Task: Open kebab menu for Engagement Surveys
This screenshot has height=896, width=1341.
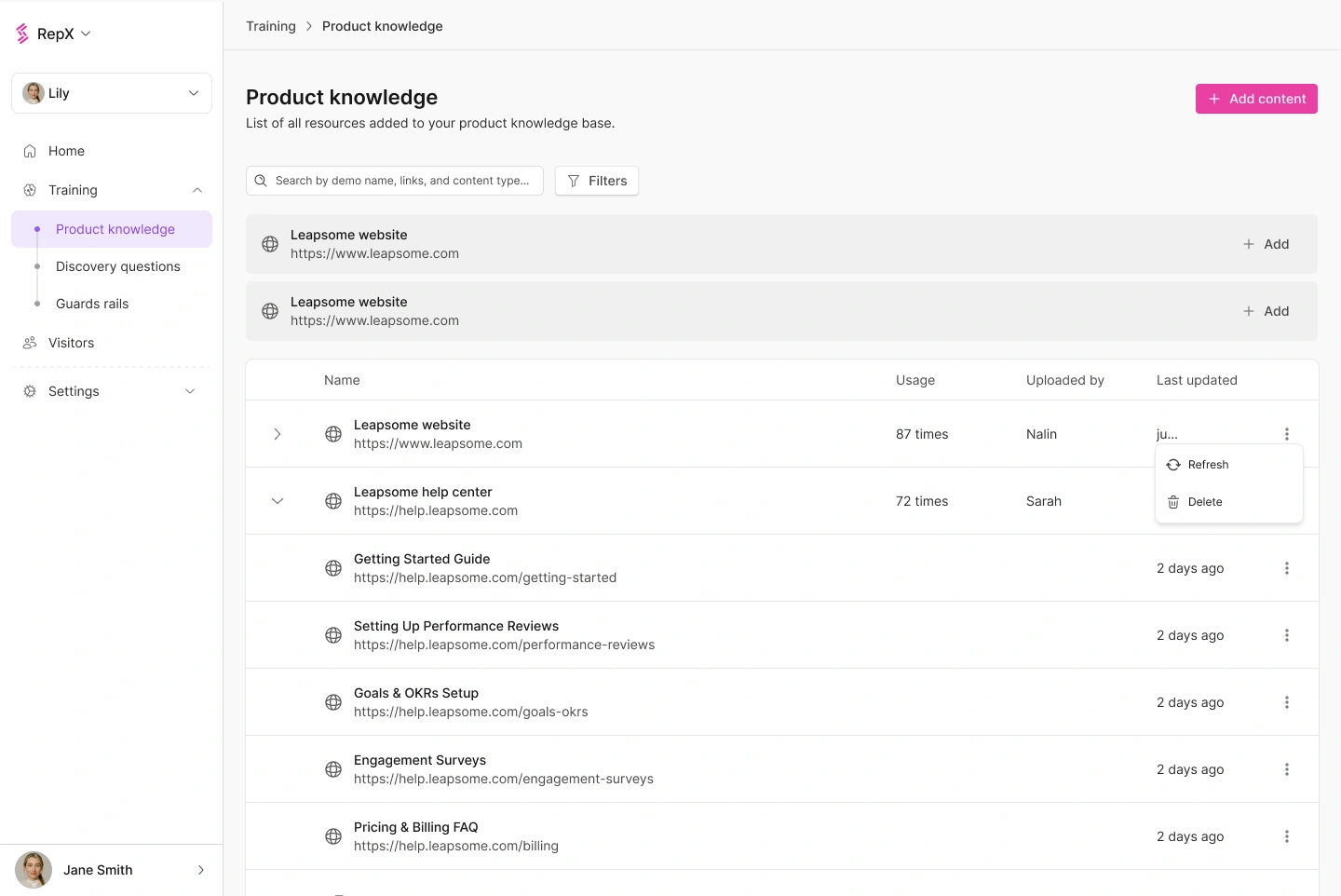Action: coord(1287,769)
